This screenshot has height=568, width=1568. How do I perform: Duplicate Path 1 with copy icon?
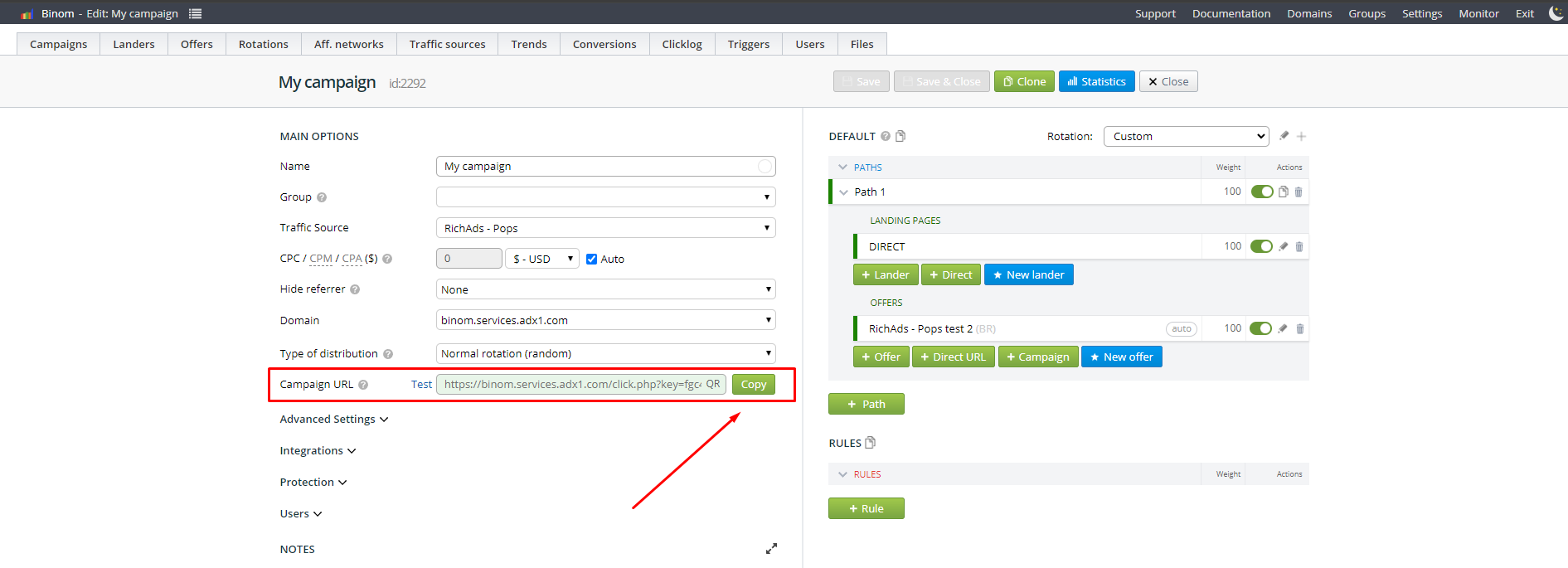click(x=1284, y=192)
